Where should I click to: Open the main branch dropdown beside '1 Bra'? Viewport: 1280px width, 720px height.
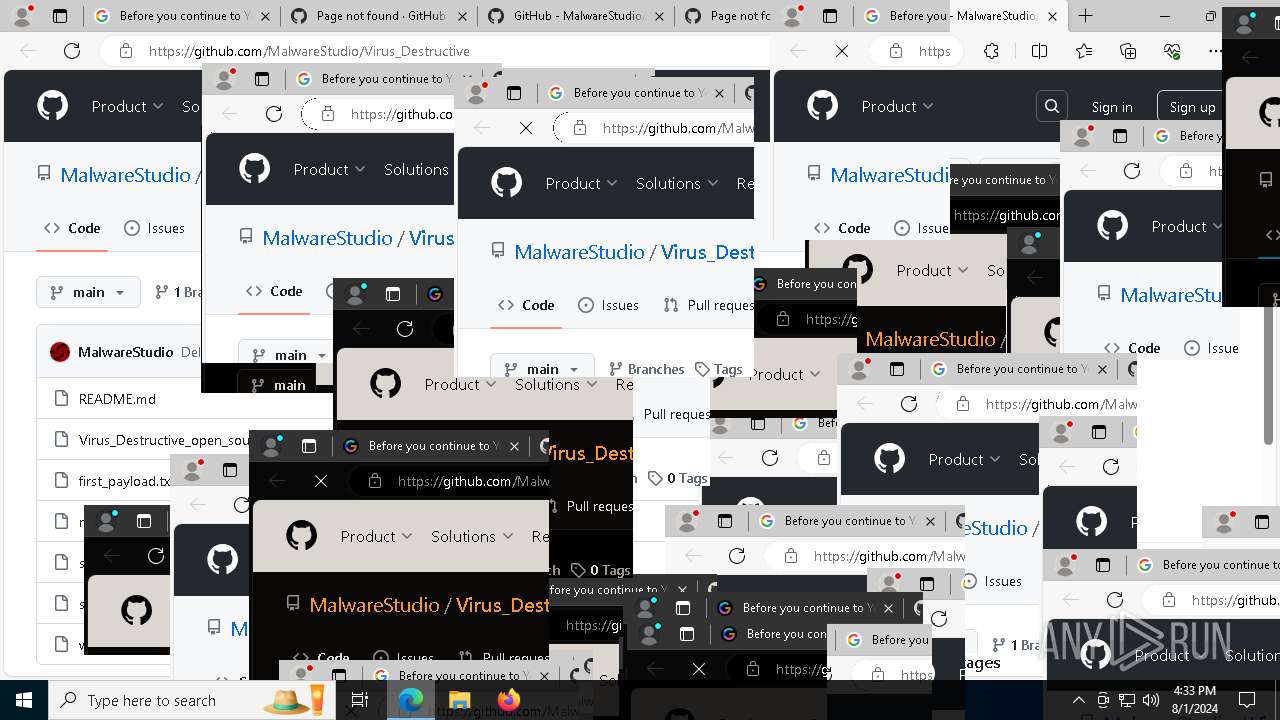click(x=88, y=292)
